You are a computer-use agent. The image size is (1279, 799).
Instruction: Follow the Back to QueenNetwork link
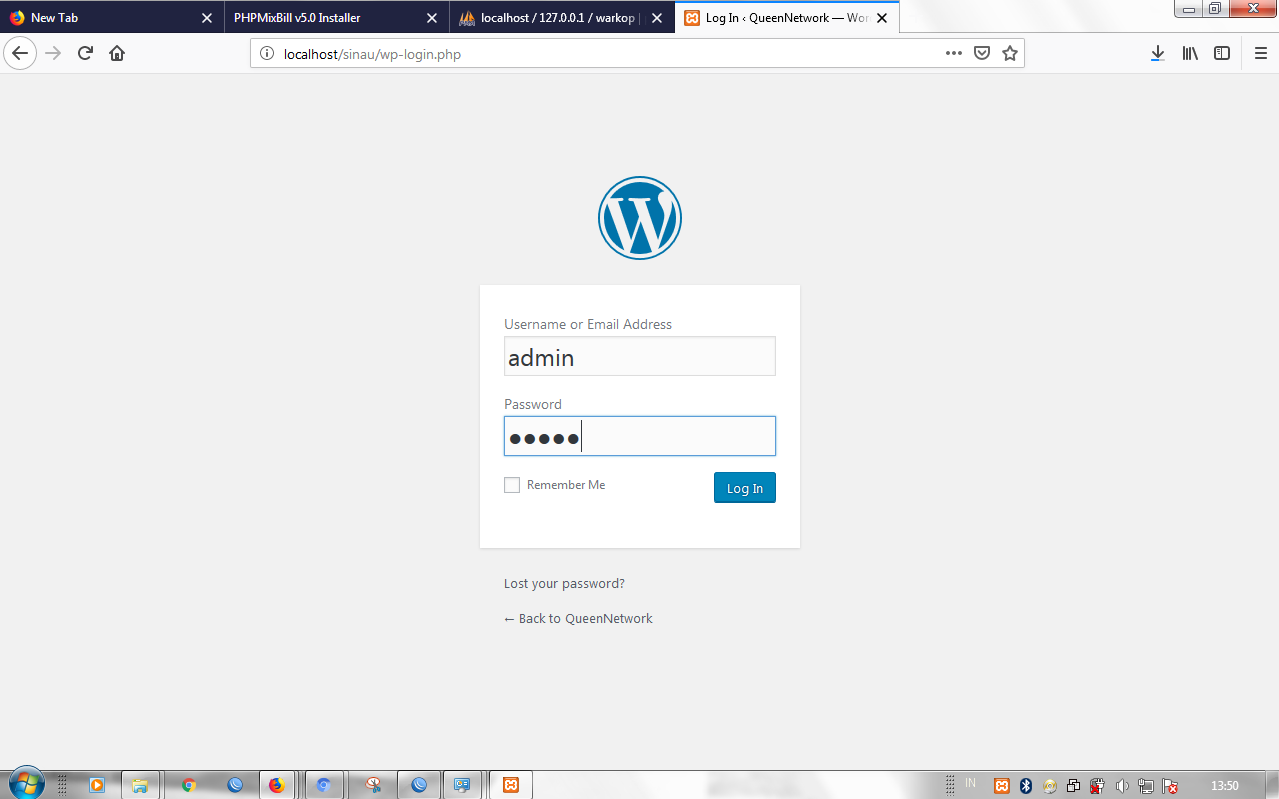[x=578, y=619]
